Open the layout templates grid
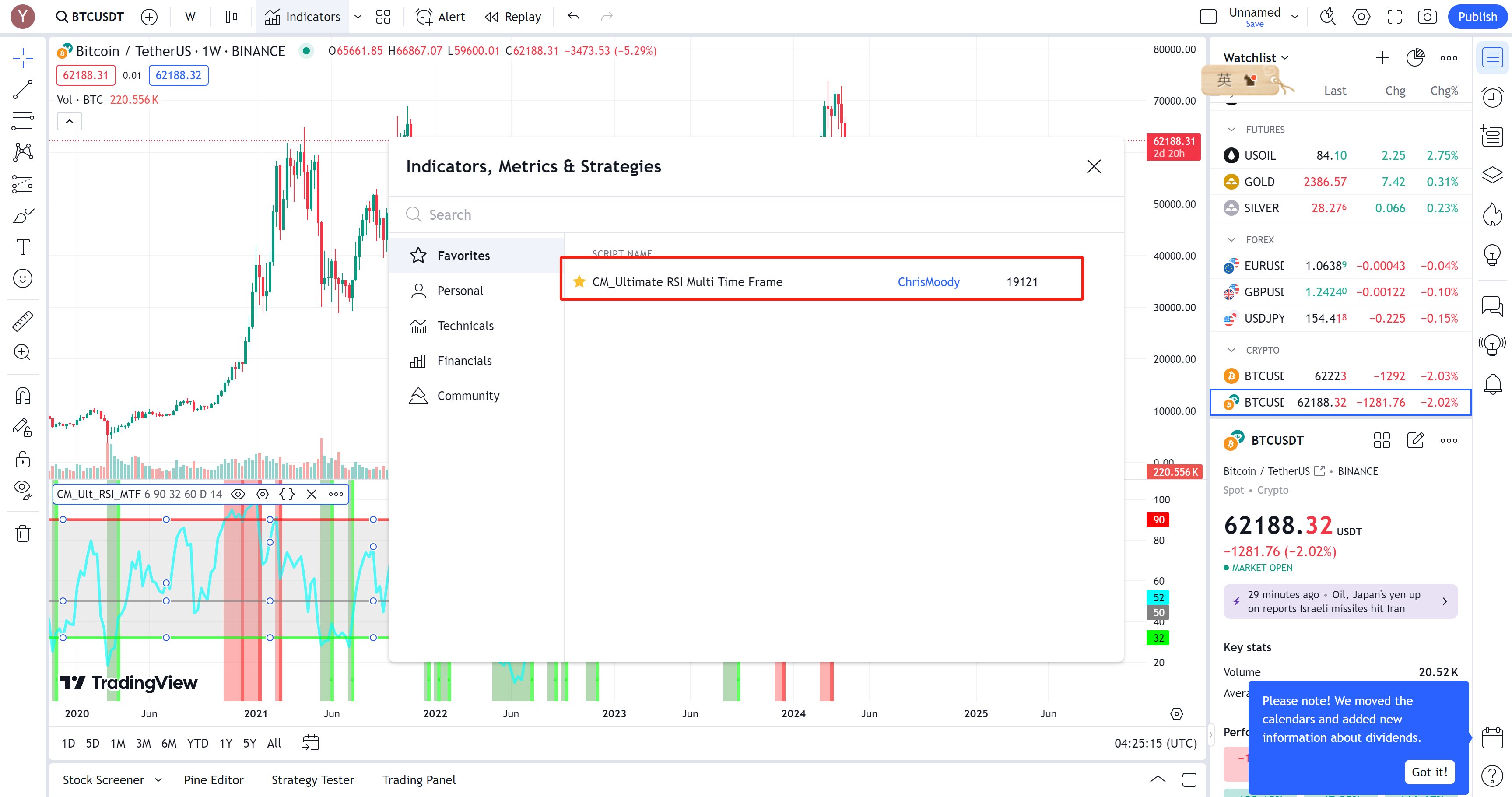Image resolution: width=1512 pixels, height=797 pixels. click(383, 17)
